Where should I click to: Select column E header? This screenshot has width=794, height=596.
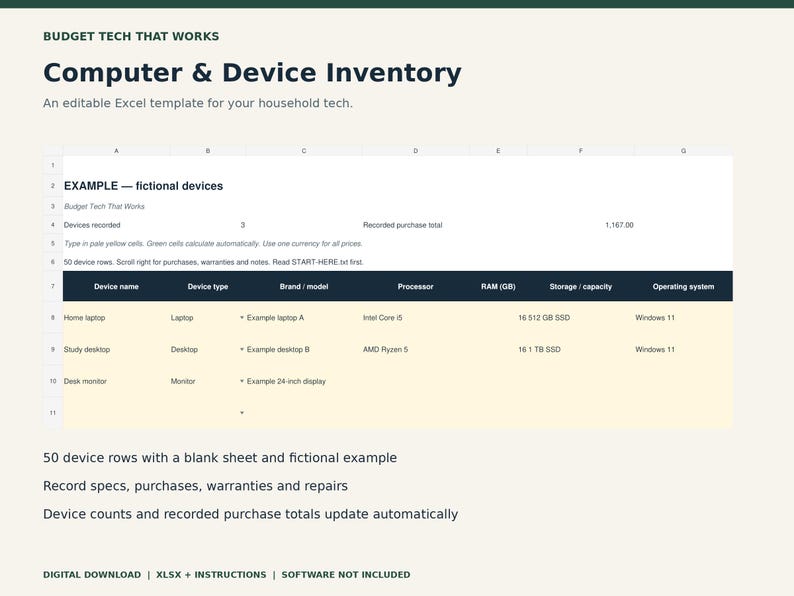(498, 151)
